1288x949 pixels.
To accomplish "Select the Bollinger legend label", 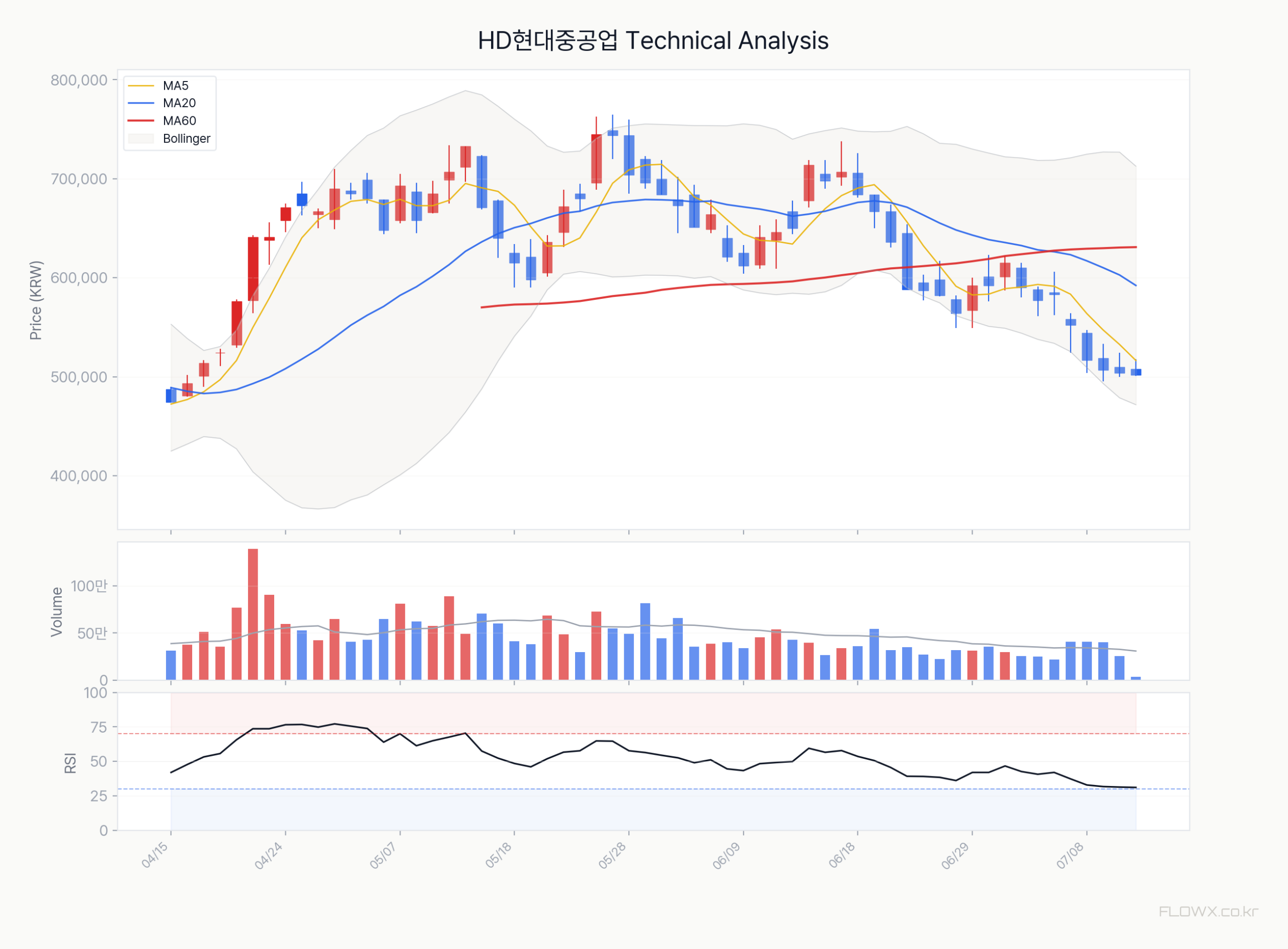I will pyautogui.click(x=187, y=138).
